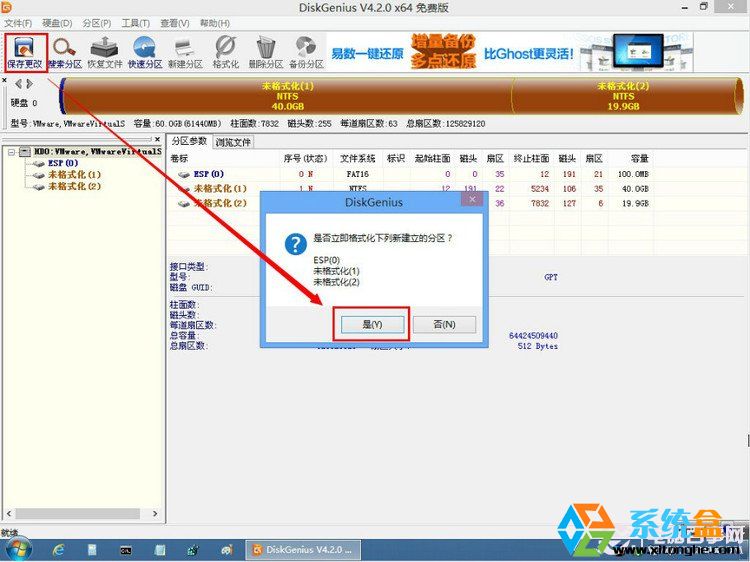The image size is (750, 562).
Task: Click the Save Changes (保存更改) toolbar icon
Action: pos(25,52)
